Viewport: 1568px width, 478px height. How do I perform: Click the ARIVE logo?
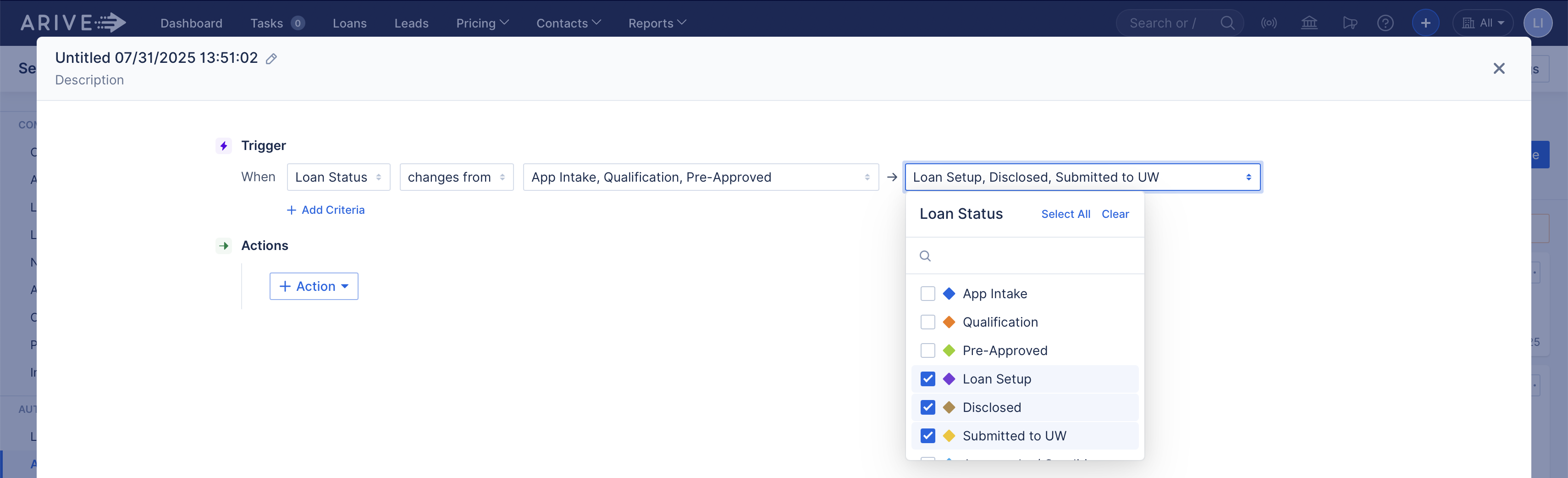(x=73, y=22)
